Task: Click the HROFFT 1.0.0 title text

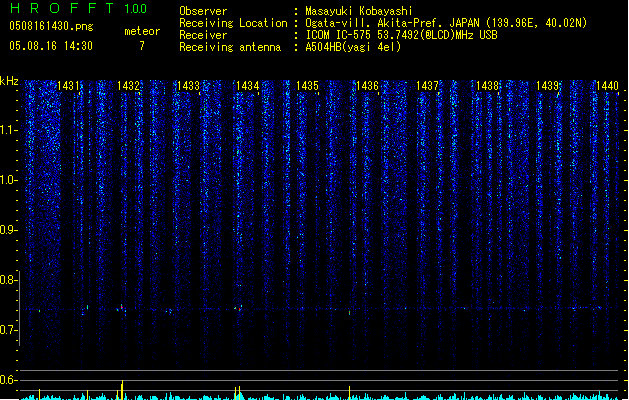Action: tap(79, 8)
